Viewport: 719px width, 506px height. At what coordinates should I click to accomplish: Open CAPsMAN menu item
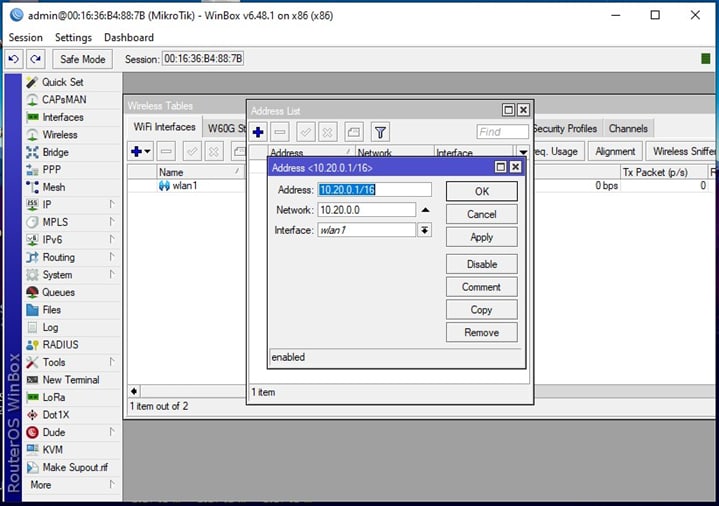click(64, 100)
